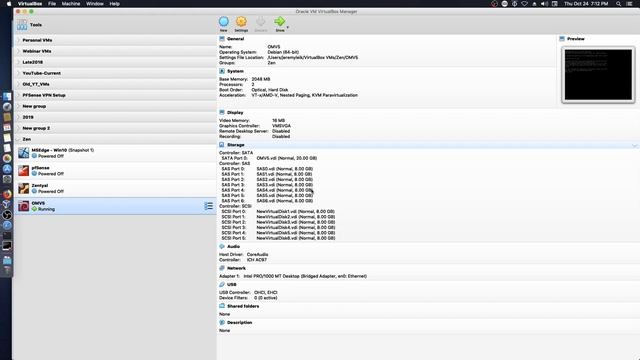Click the Shared folders section icon

pyautogui.click(x=222, y=306)
